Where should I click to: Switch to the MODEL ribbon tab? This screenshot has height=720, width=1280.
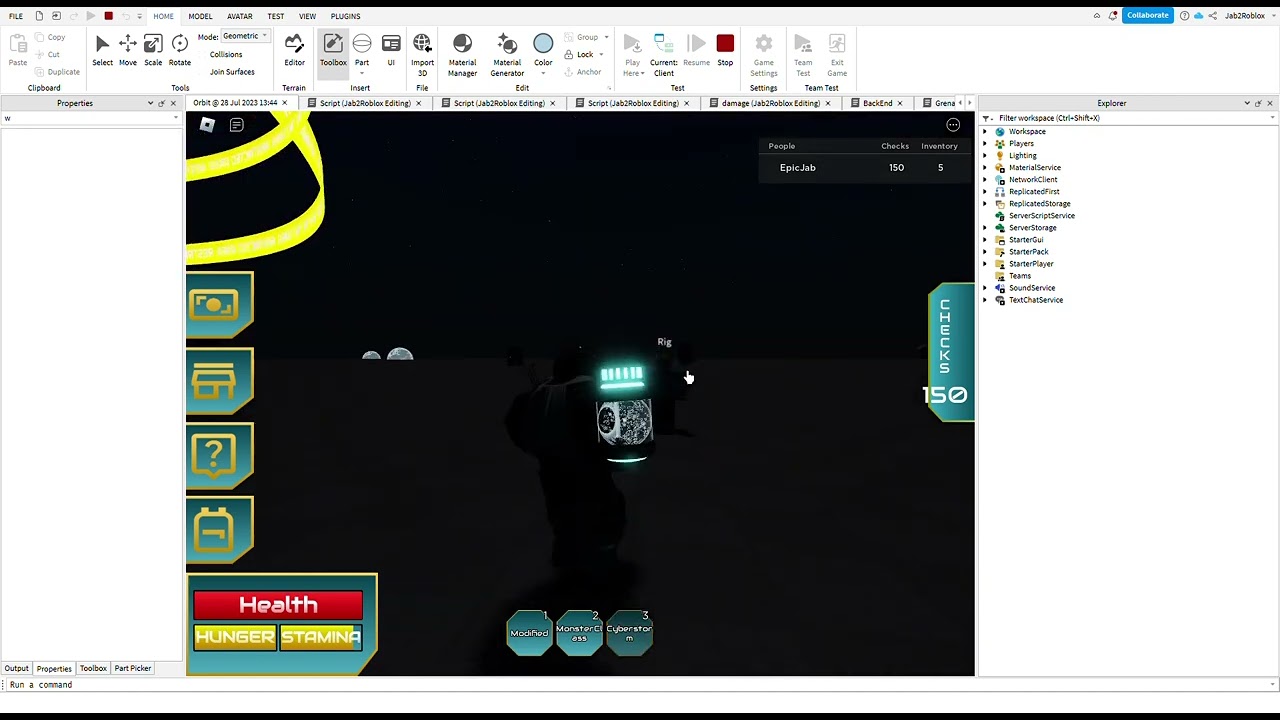pos(200,16)
